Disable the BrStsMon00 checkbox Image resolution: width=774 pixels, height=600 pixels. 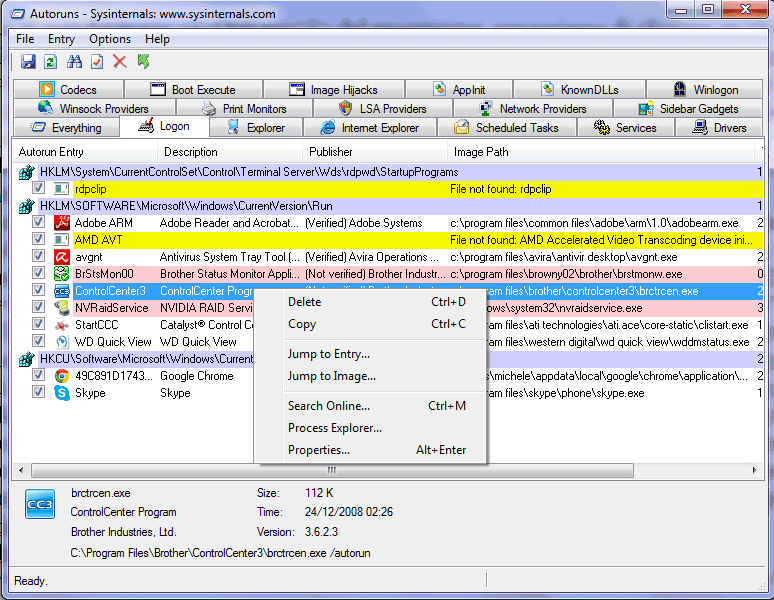pos(38,273)
